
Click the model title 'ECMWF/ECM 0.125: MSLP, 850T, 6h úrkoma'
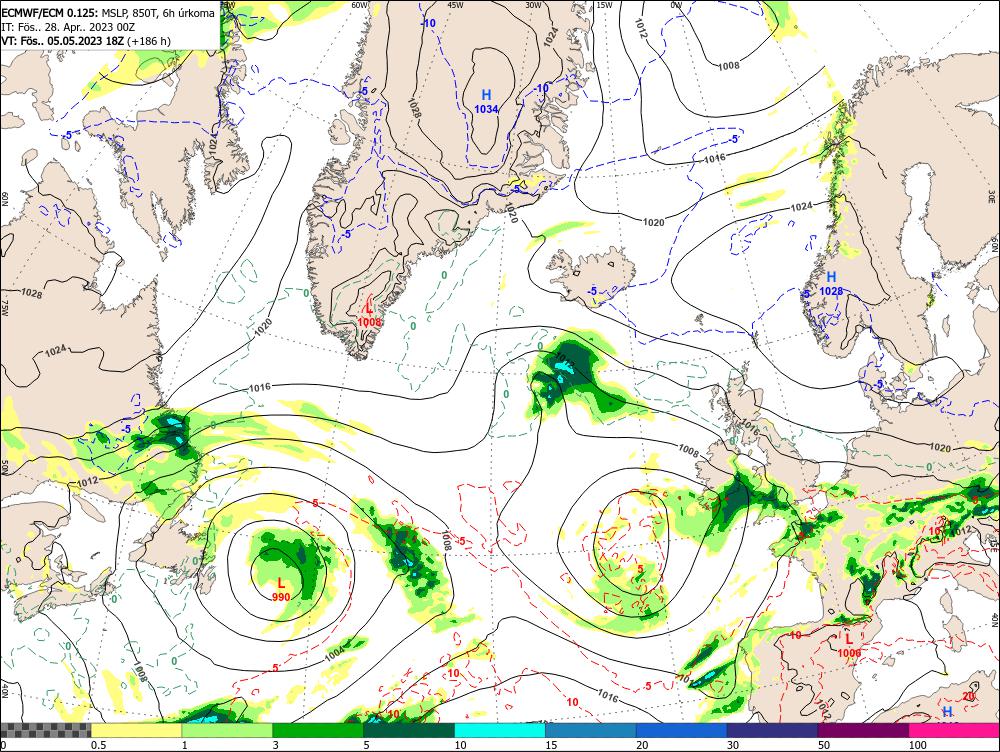(108, 13)
